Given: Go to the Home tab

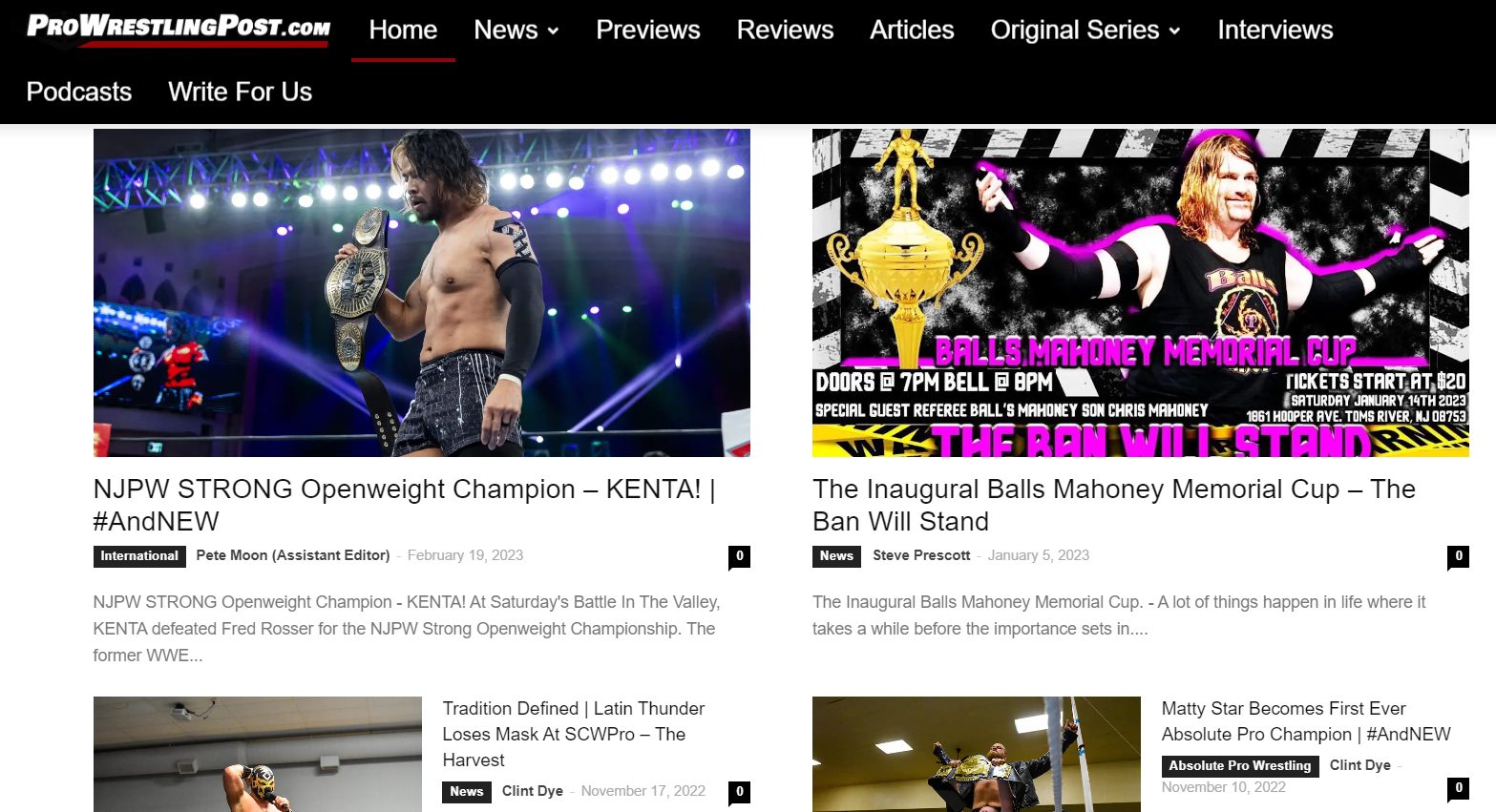Looking at the screenshot, I should tap(403, 31).
